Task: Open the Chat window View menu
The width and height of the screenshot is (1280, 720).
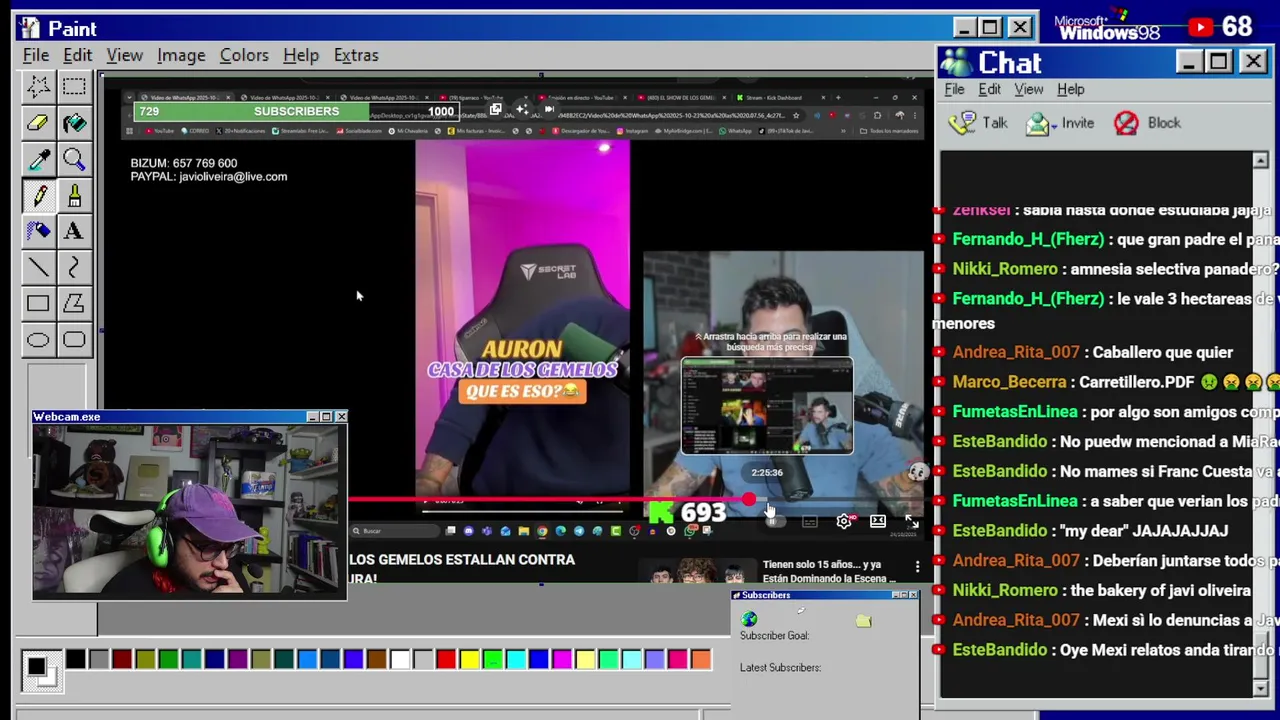Action: tap(1029, 89)
